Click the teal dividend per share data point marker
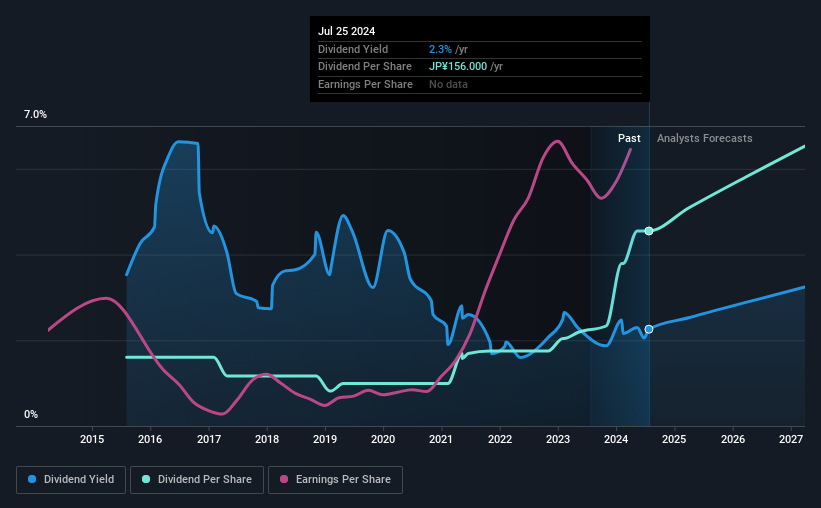The height and width of the screenshot is (508, 821). point(649,231)
